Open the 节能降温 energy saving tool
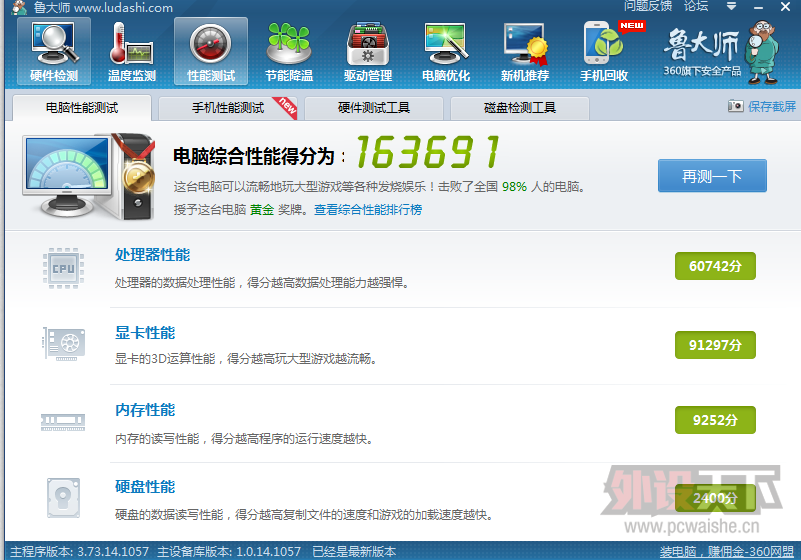This screenshot has height=560, width=801. (289, 51)
